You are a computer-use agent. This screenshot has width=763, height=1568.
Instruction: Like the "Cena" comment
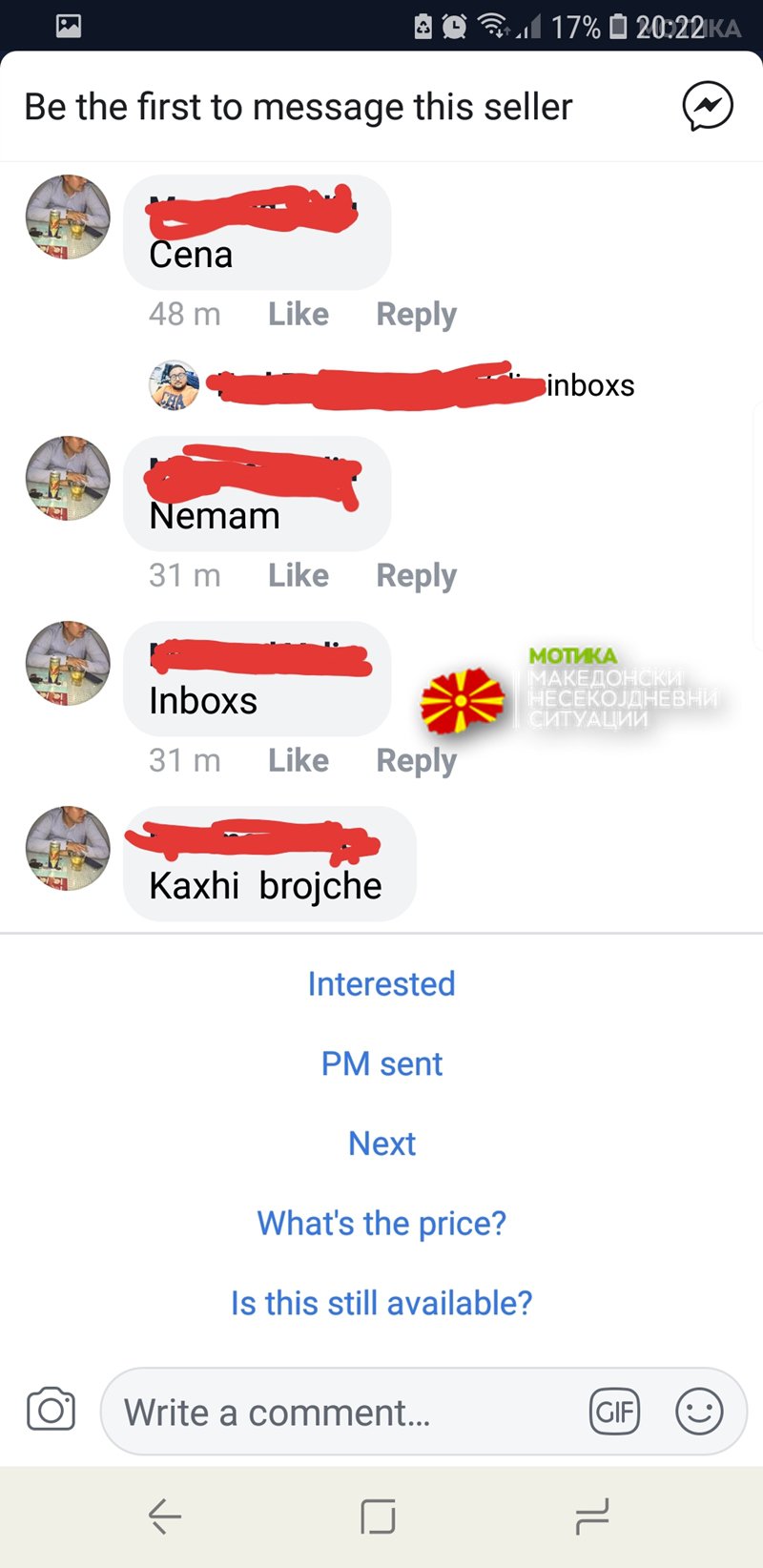point(299,314)
